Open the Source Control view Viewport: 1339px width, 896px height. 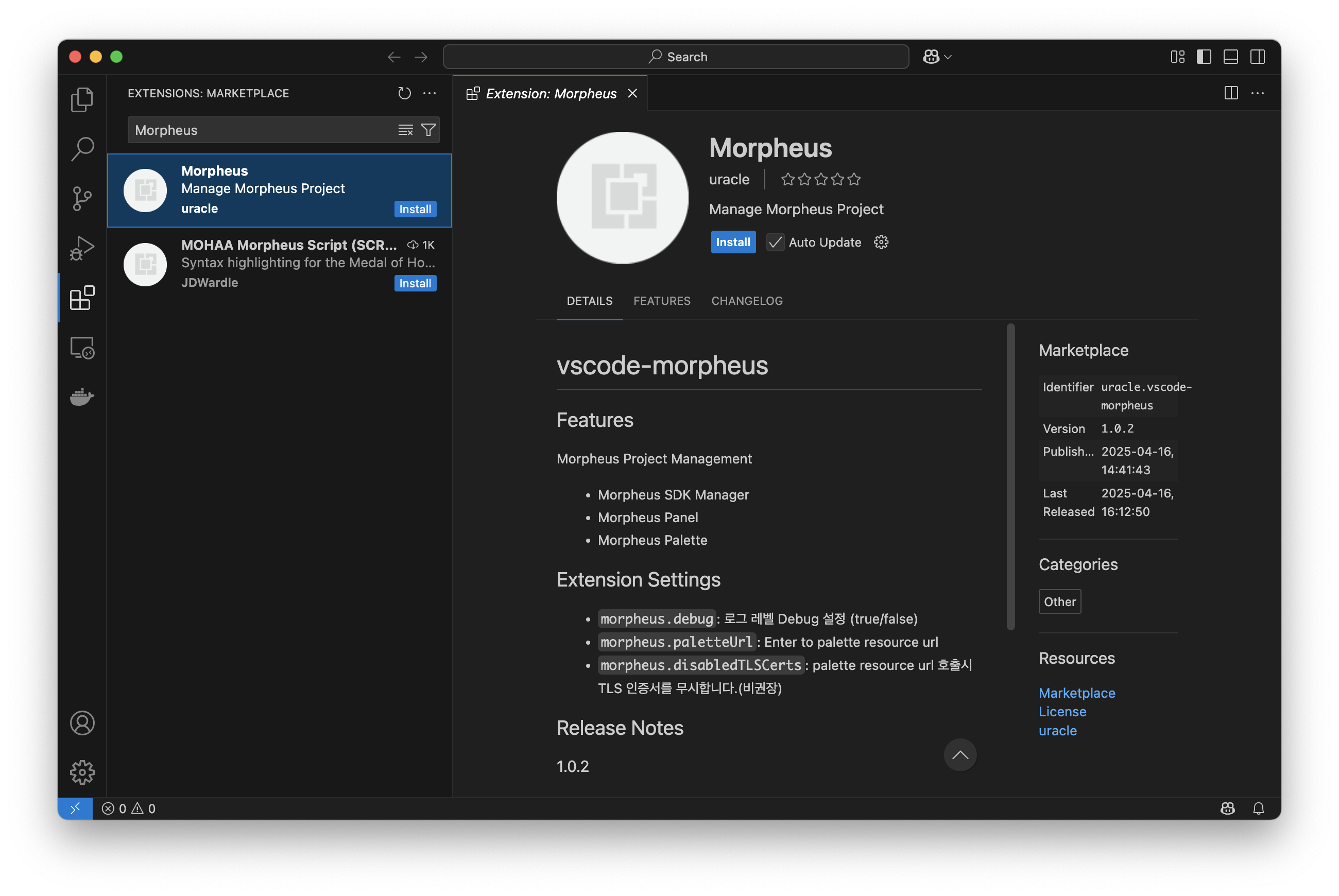coord(82,199)
